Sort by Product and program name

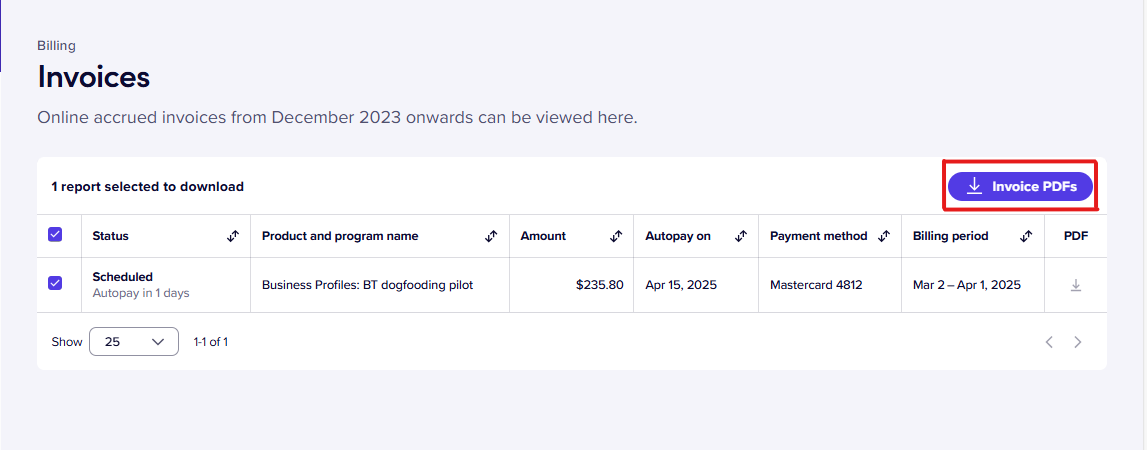(492, 236)
